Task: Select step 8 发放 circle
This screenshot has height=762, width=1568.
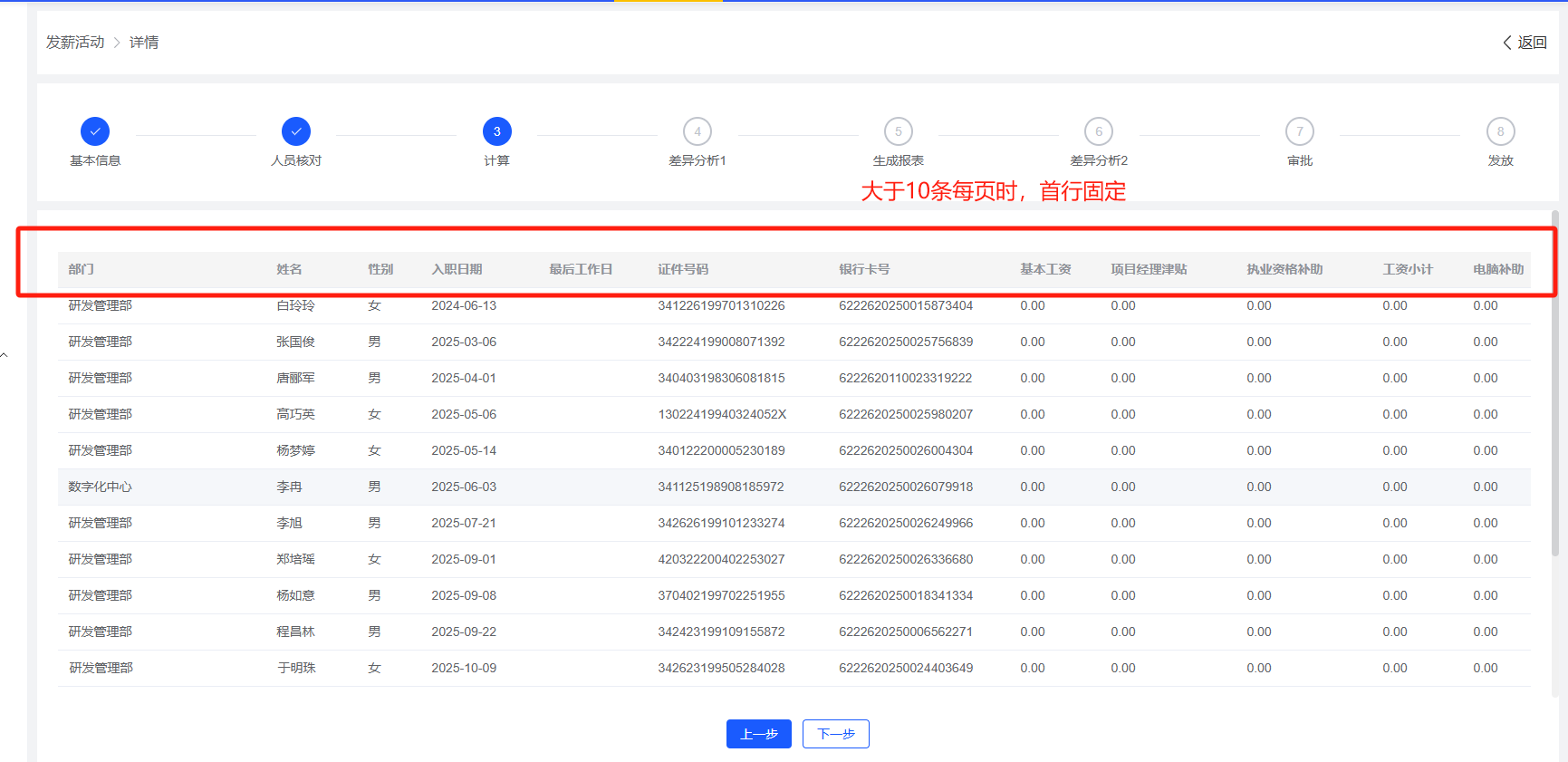Action: tap(1500, 131)
